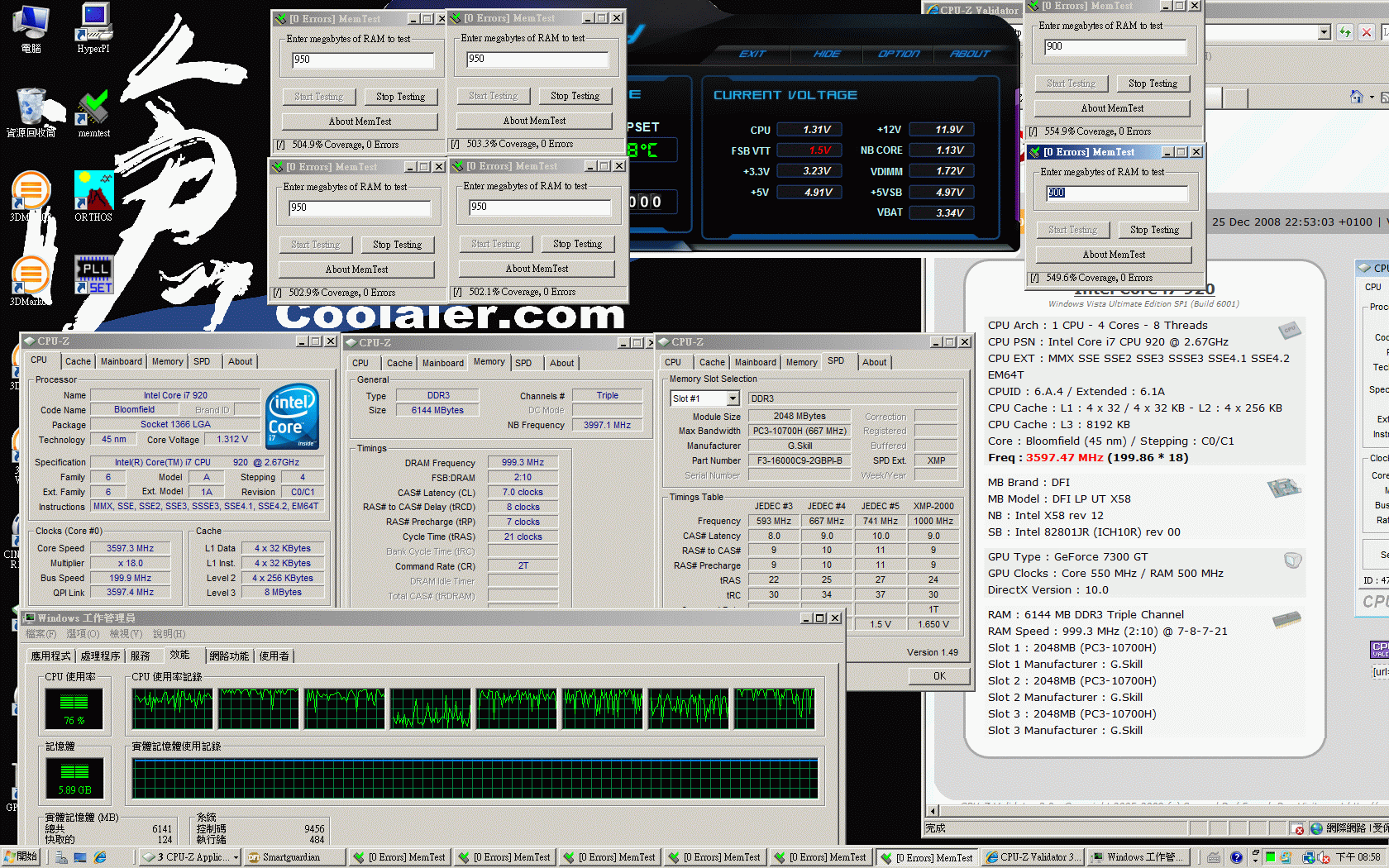
Task: Select the 電腦 computer desktop icon
Action: point(31,27)
